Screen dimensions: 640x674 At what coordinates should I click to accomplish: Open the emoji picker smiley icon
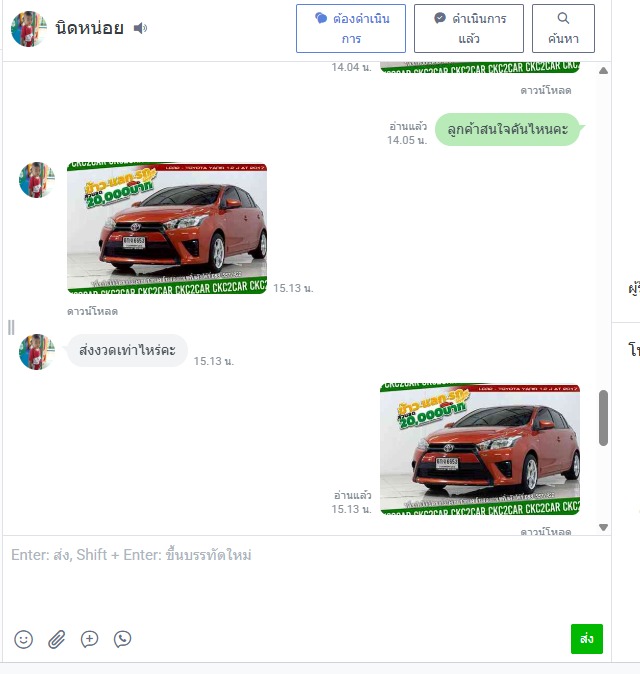(x=24, y=639)
